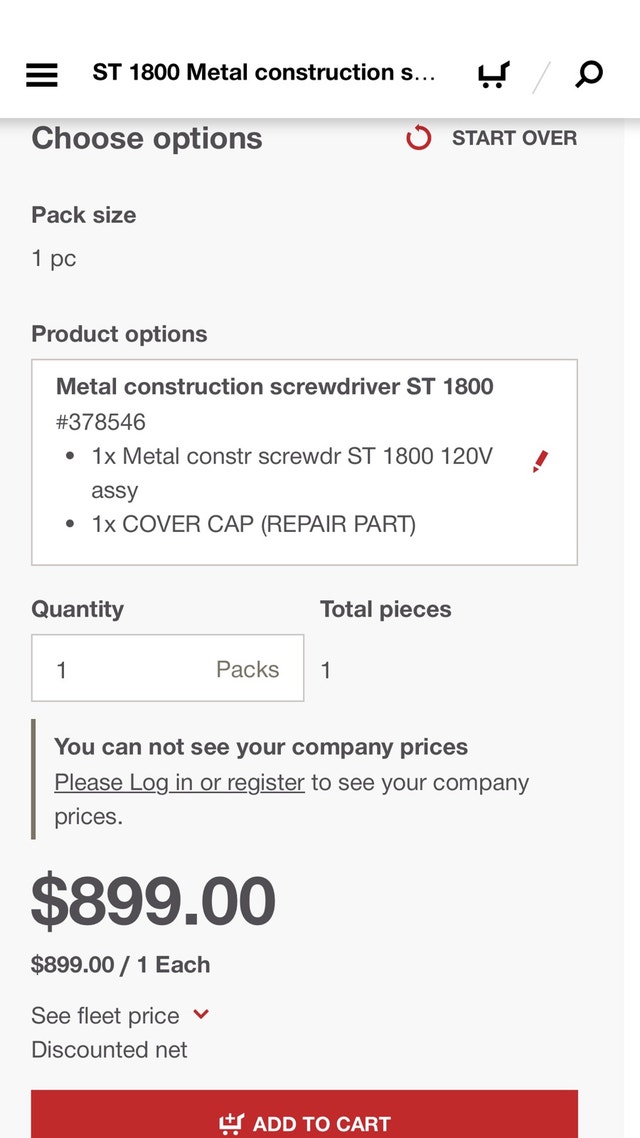The height and width of the screenshot is (1138, 640).
Task: Edit product options with the pencil icon
Action: 540,461
